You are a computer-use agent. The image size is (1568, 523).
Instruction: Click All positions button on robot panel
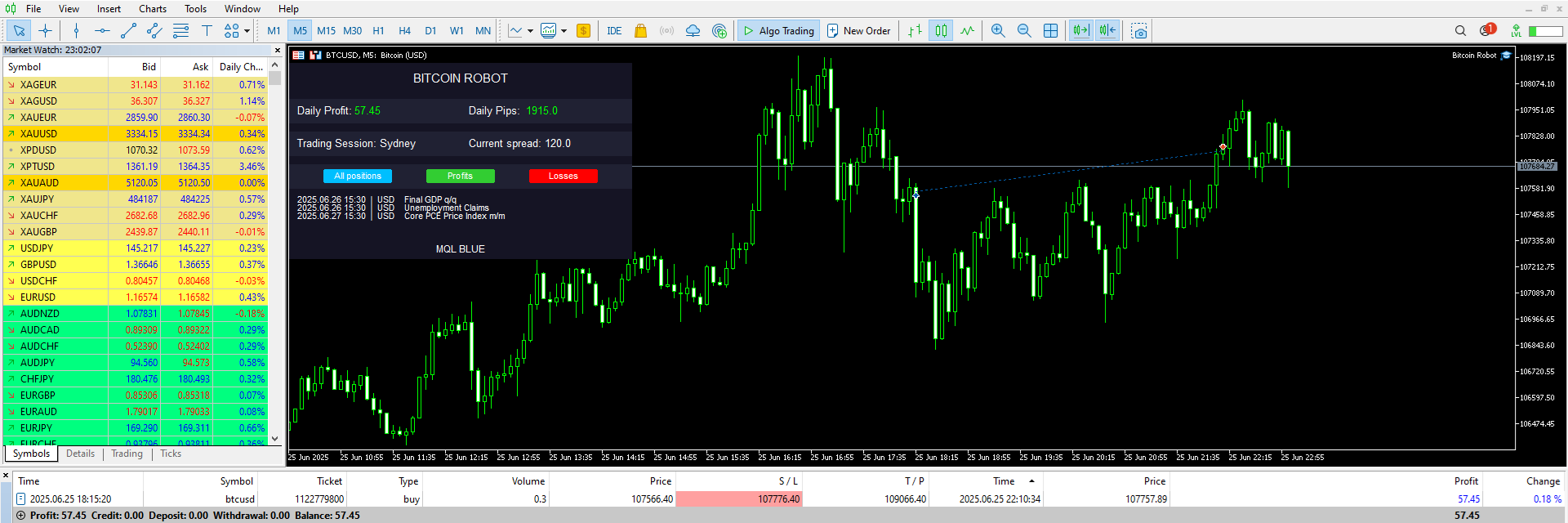pyautogui.click(x=358, y=176)
